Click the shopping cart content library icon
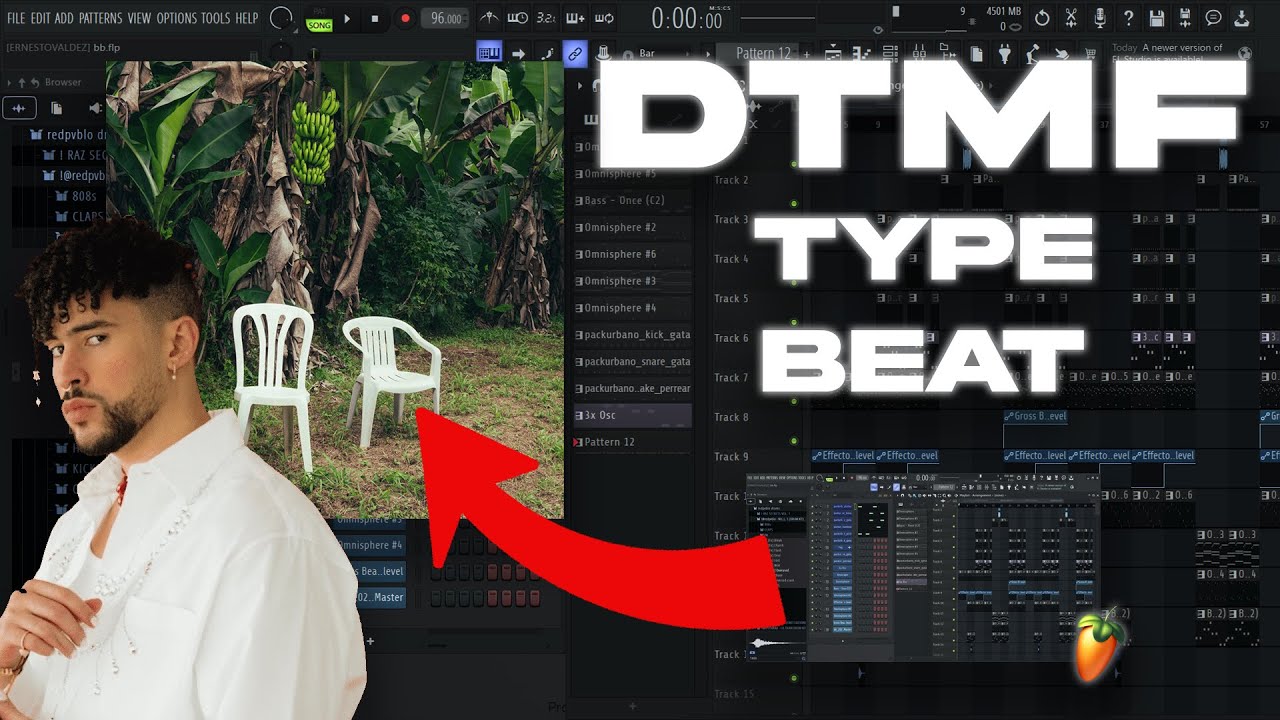 [x=1090, y=53]
